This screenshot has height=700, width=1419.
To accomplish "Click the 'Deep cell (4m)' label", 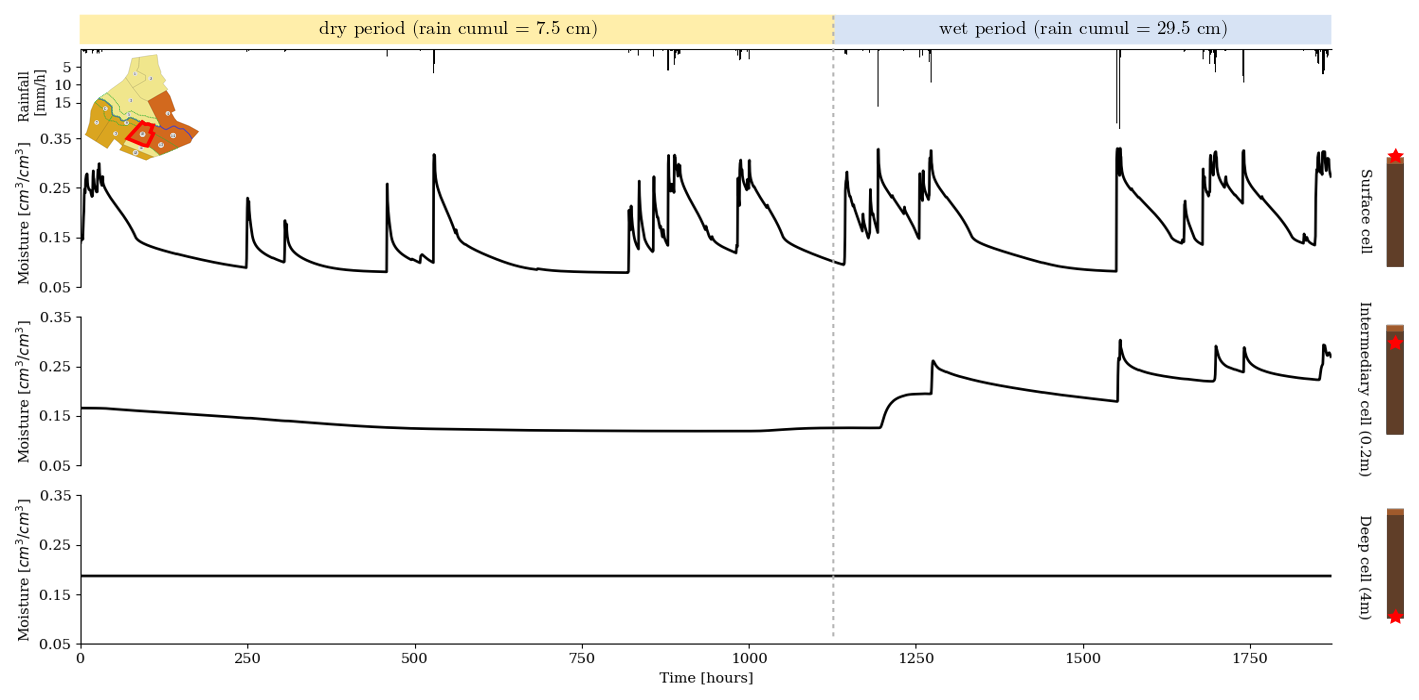I will pyautogui.click(x=1366, y=567).
